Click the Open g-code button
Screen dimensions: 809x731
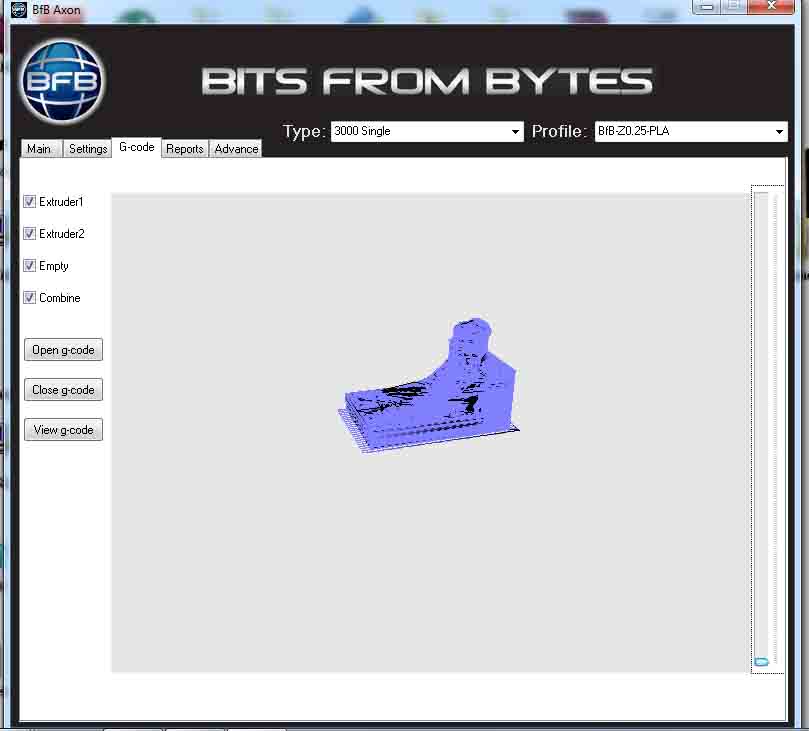[x=63, y=350]
